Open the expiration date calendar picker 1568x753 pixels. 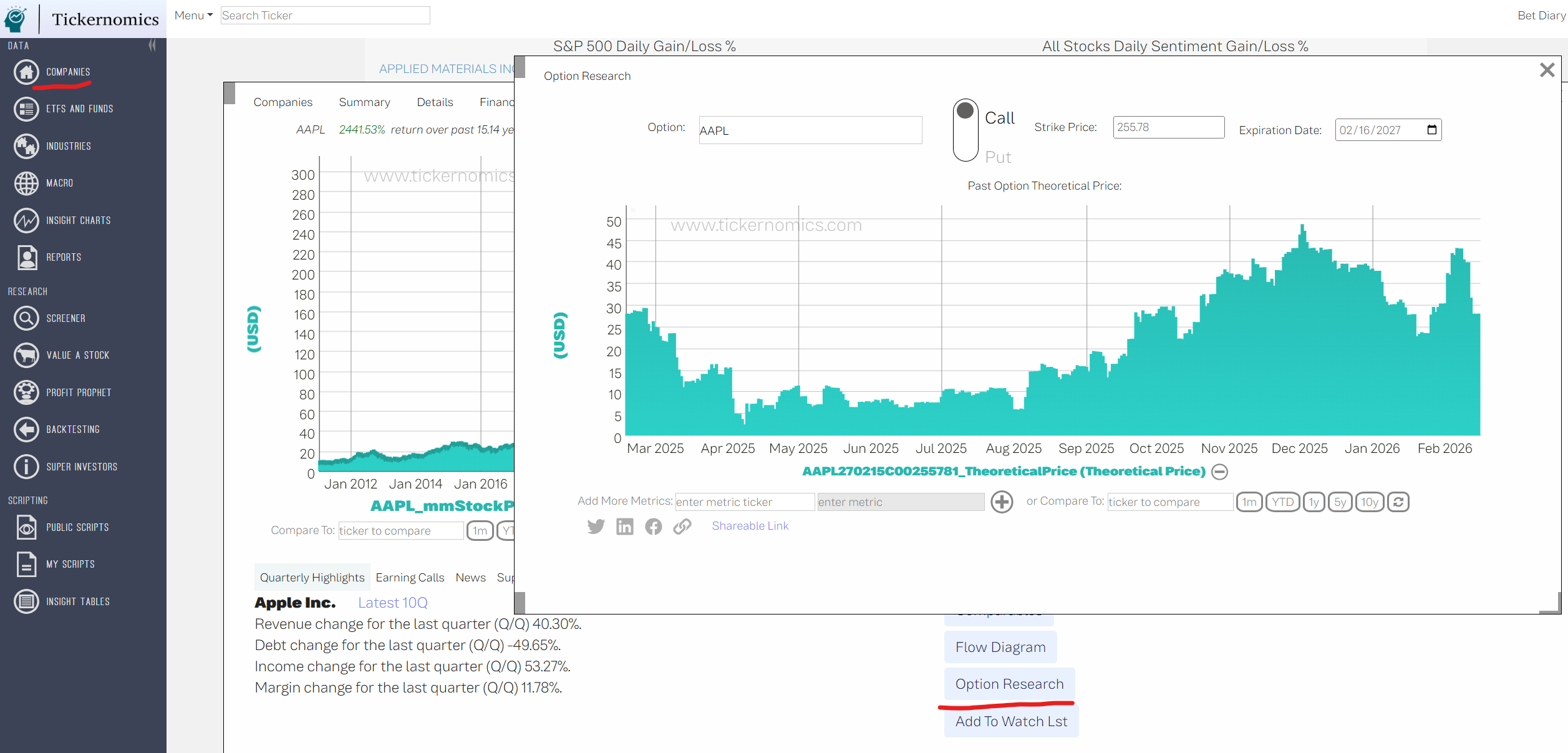tap(1431, 130)
